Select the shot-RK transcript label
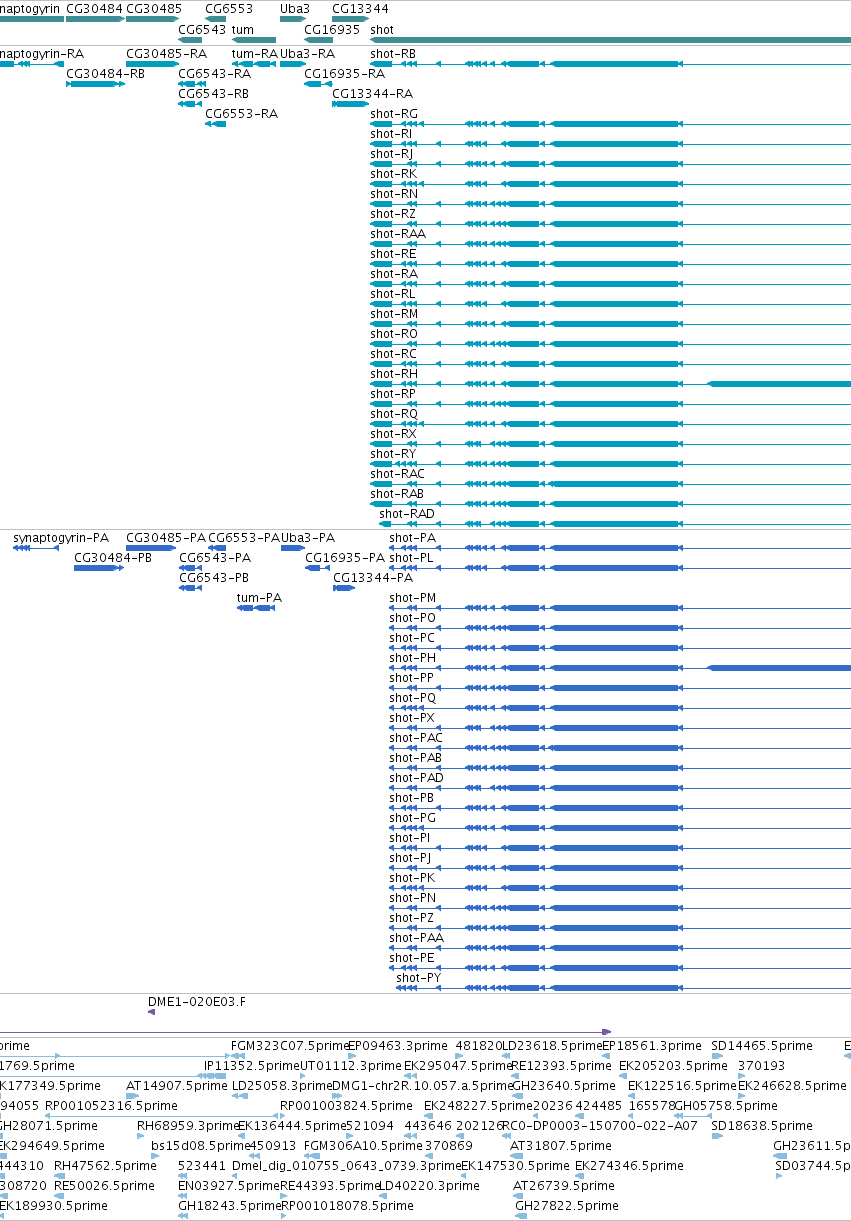Viewport: 851px width, 1221px height. click(393, 173)
